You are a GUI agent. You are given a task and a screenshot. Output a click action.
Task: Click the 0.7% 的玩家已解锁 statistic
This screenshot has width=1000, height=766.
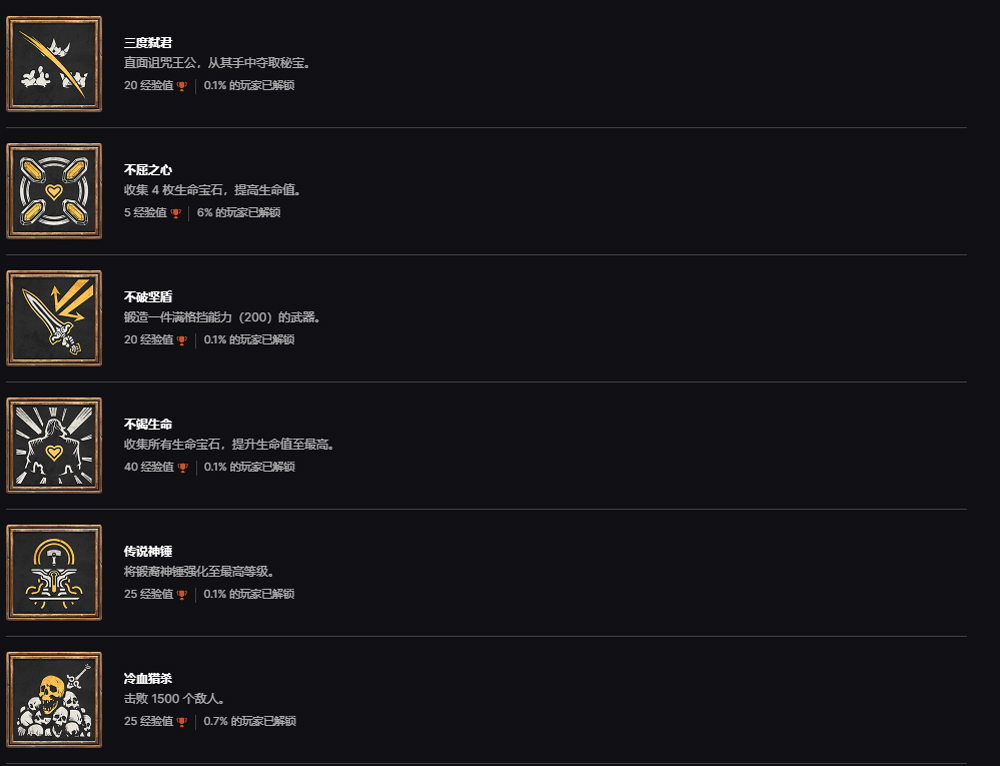[x=250, y=722]
